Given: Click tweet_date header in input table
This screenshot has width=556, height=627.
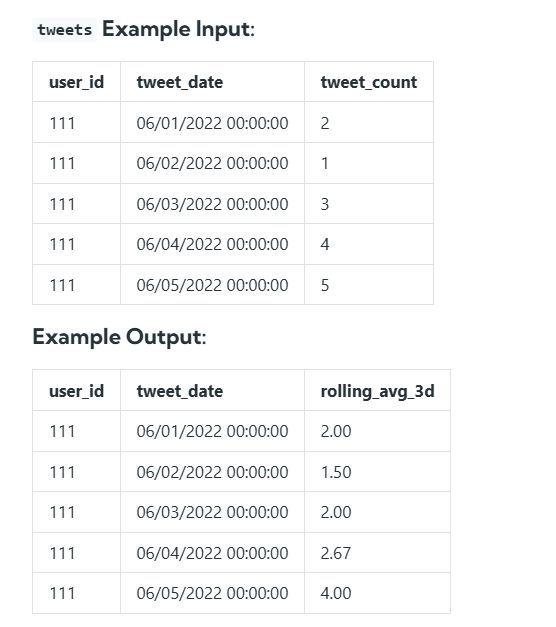Looking at the screenshot, I should (x=180, y=82).
